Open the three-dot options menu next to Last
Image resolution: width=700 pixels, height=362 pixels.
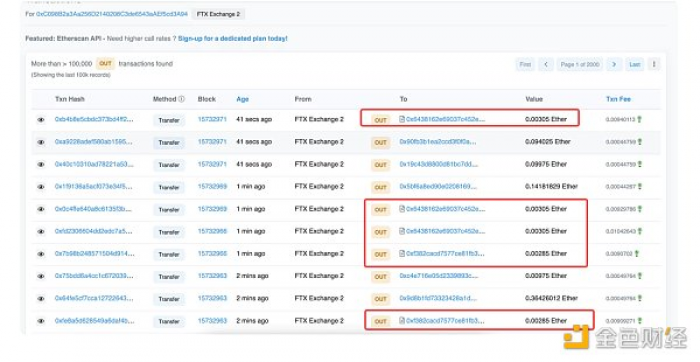pos(654,64)
